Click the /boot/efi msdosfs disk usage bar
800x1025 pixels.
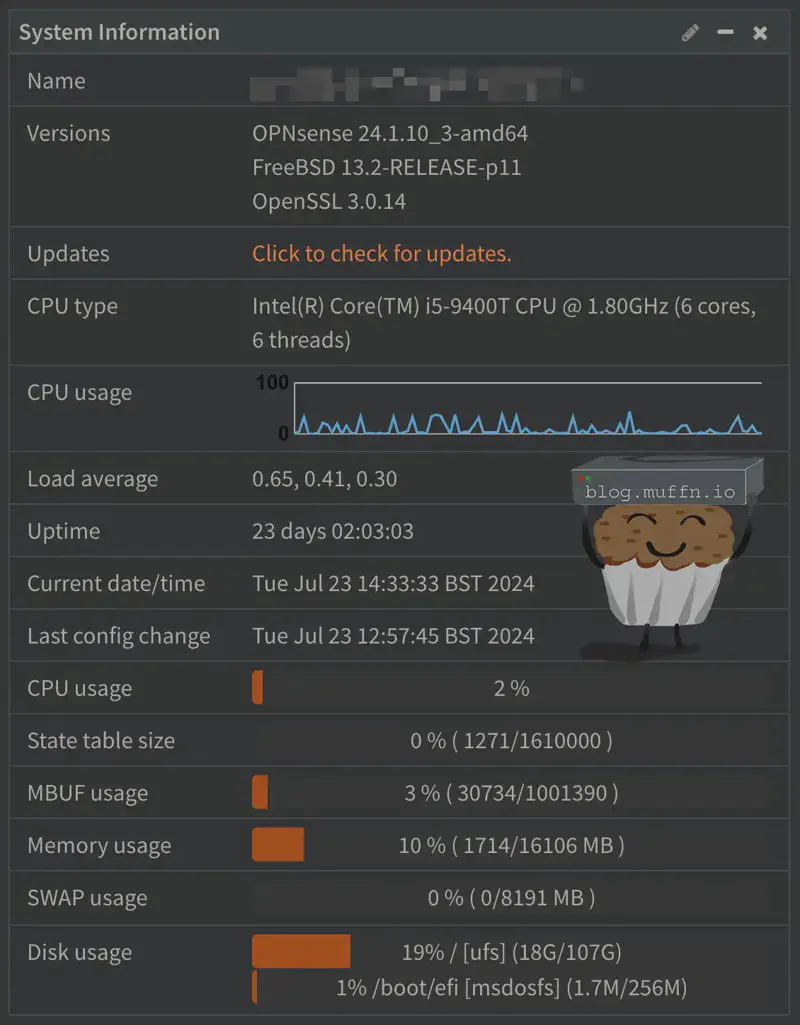511,988
